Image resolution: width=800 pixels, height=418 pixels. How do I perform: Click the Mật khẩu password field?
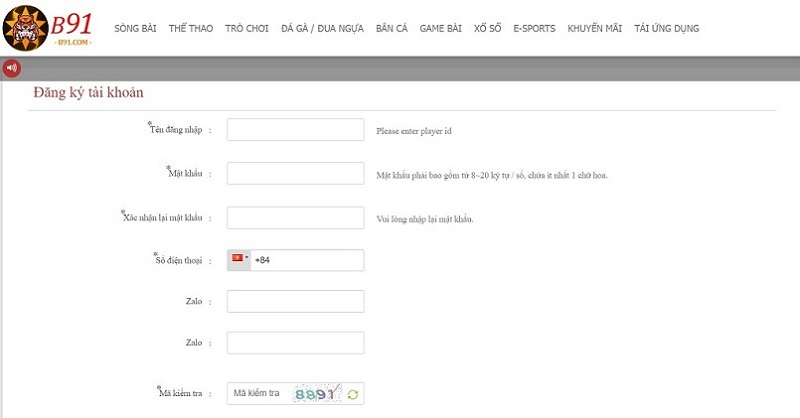pos(295,174)
